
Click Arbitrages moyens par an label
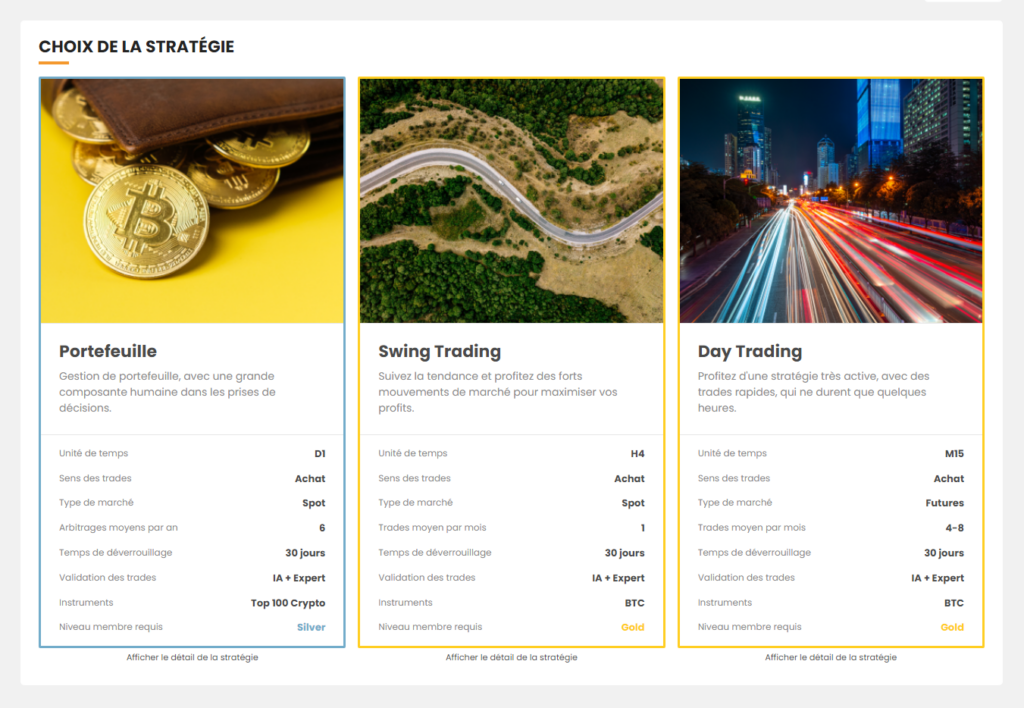(118, 527)
